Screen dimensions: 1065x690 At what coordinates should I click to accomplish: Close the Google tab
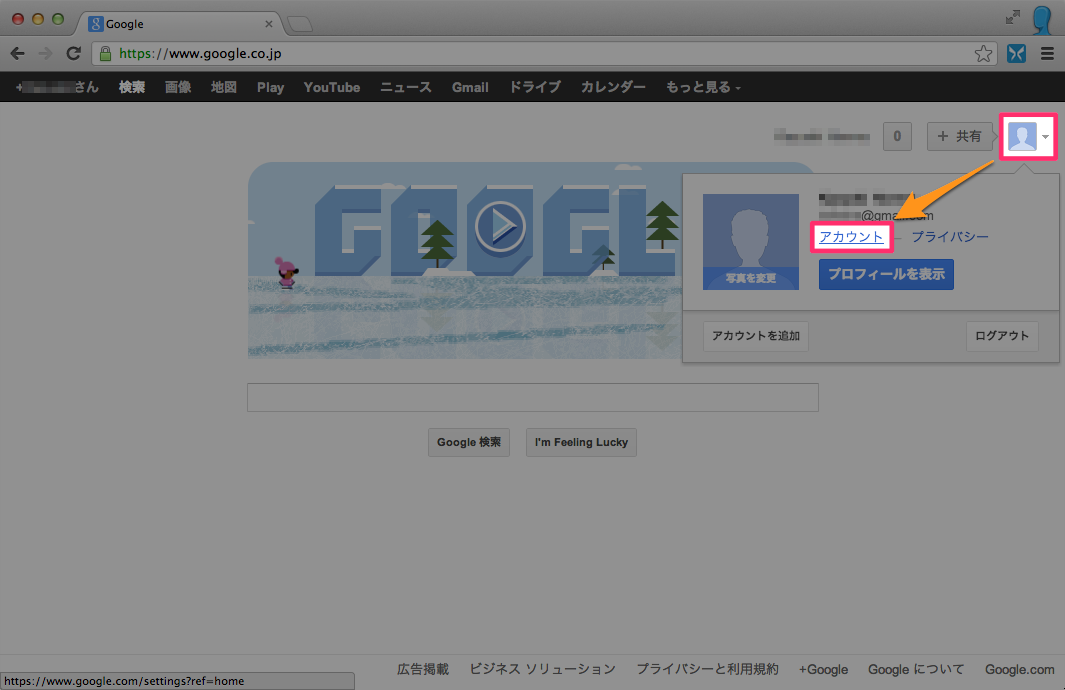tap(269, 24)
